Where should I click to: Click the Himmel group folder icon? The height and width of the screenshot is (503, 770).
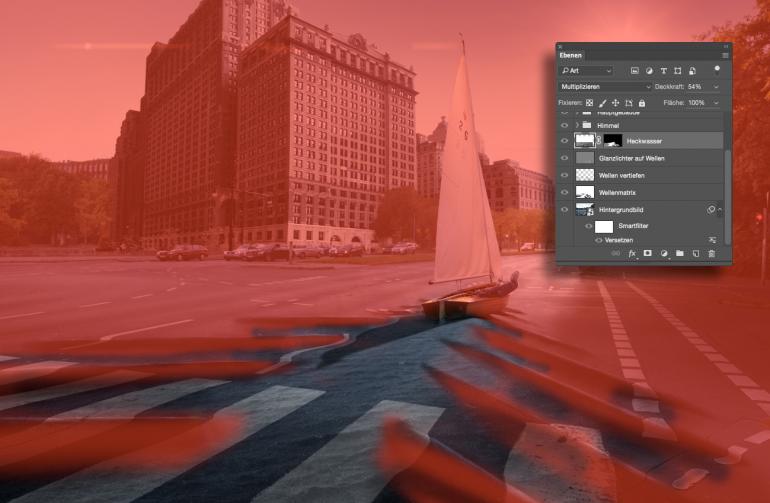pos(587,125)
